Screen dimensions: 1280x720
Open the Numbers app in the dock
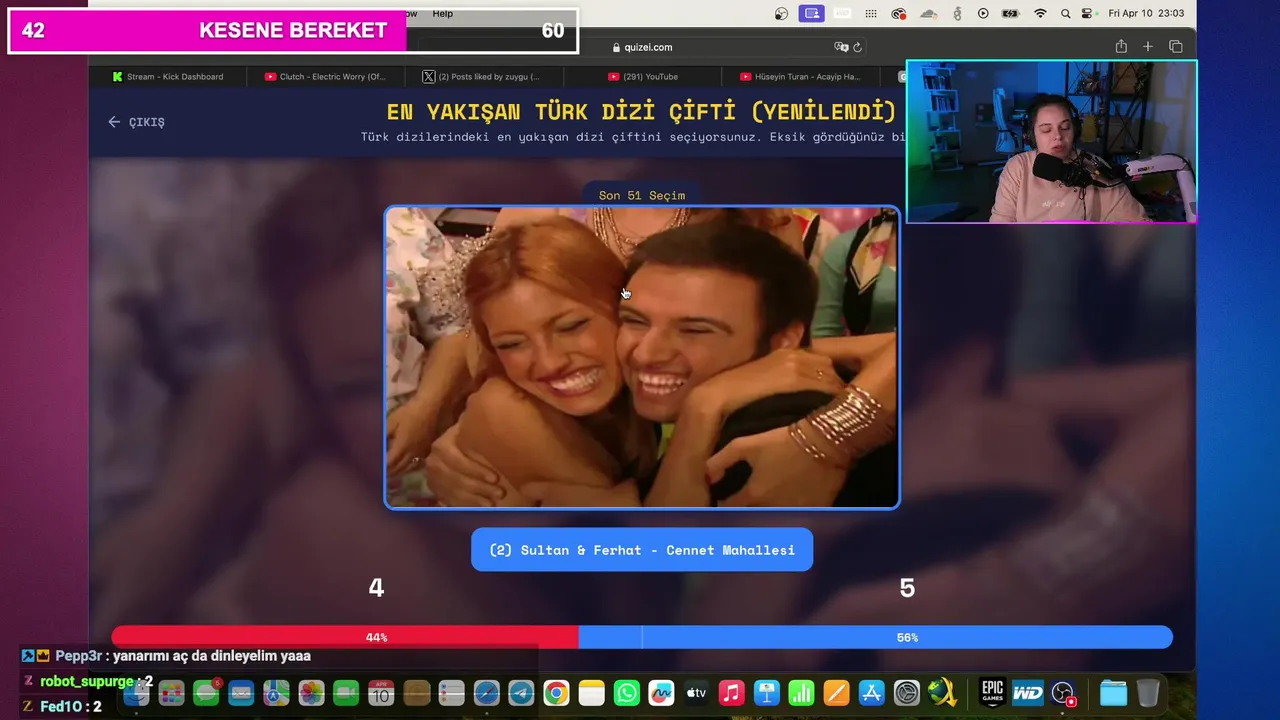point(802,692)
